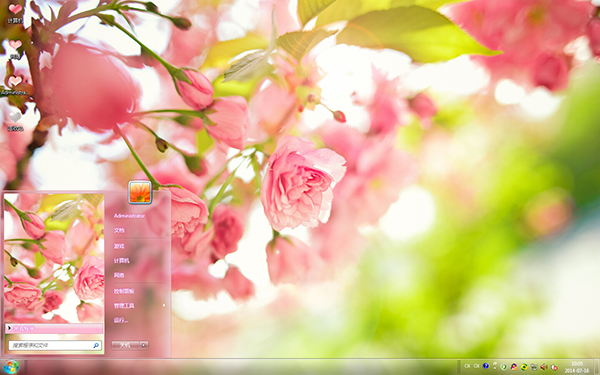Viewport: 600px width, 375px height.
Task: Open 管理工具 in the Start menu
Action: pos(124,306)
